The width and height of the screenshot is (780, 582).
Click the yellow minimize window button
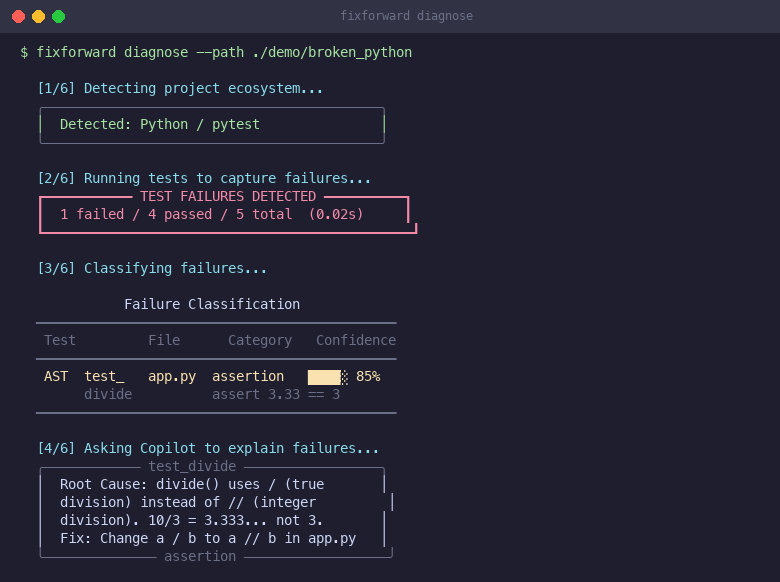(38, 16)
